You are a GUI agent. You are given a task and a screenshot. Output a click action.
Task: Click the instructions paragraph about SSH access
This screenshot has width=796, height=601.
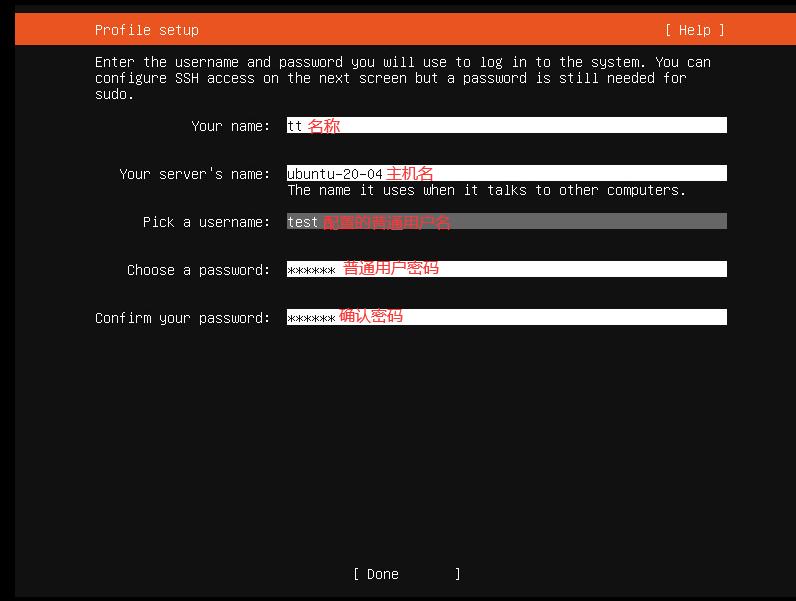[400, 78]
